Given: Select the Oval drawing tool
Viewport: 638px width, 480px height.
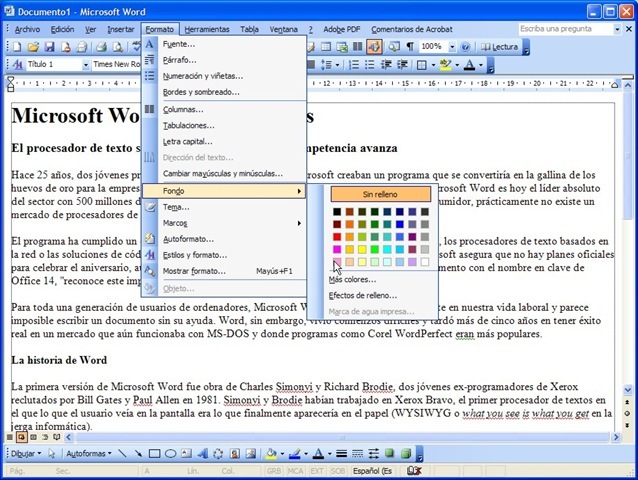Looking at the screenshot, I should point(170,453).
